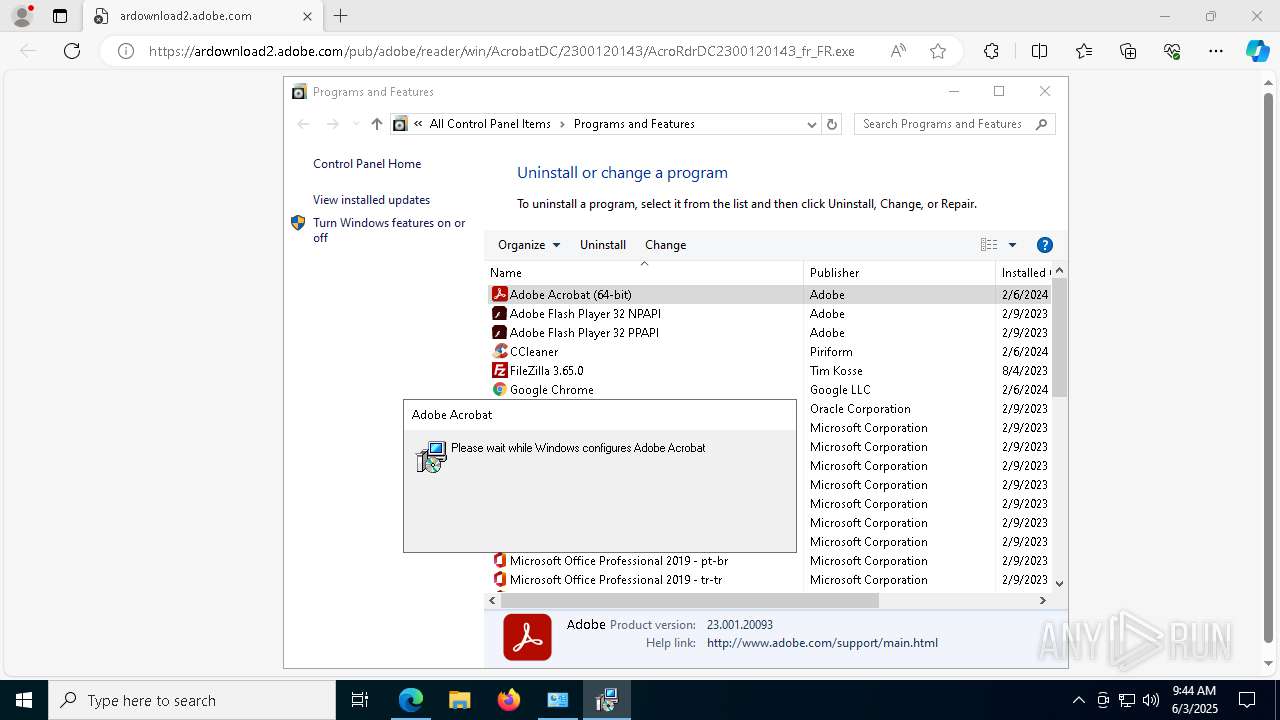
Task: Expand the address path dropdown
Action: (811, 124)
